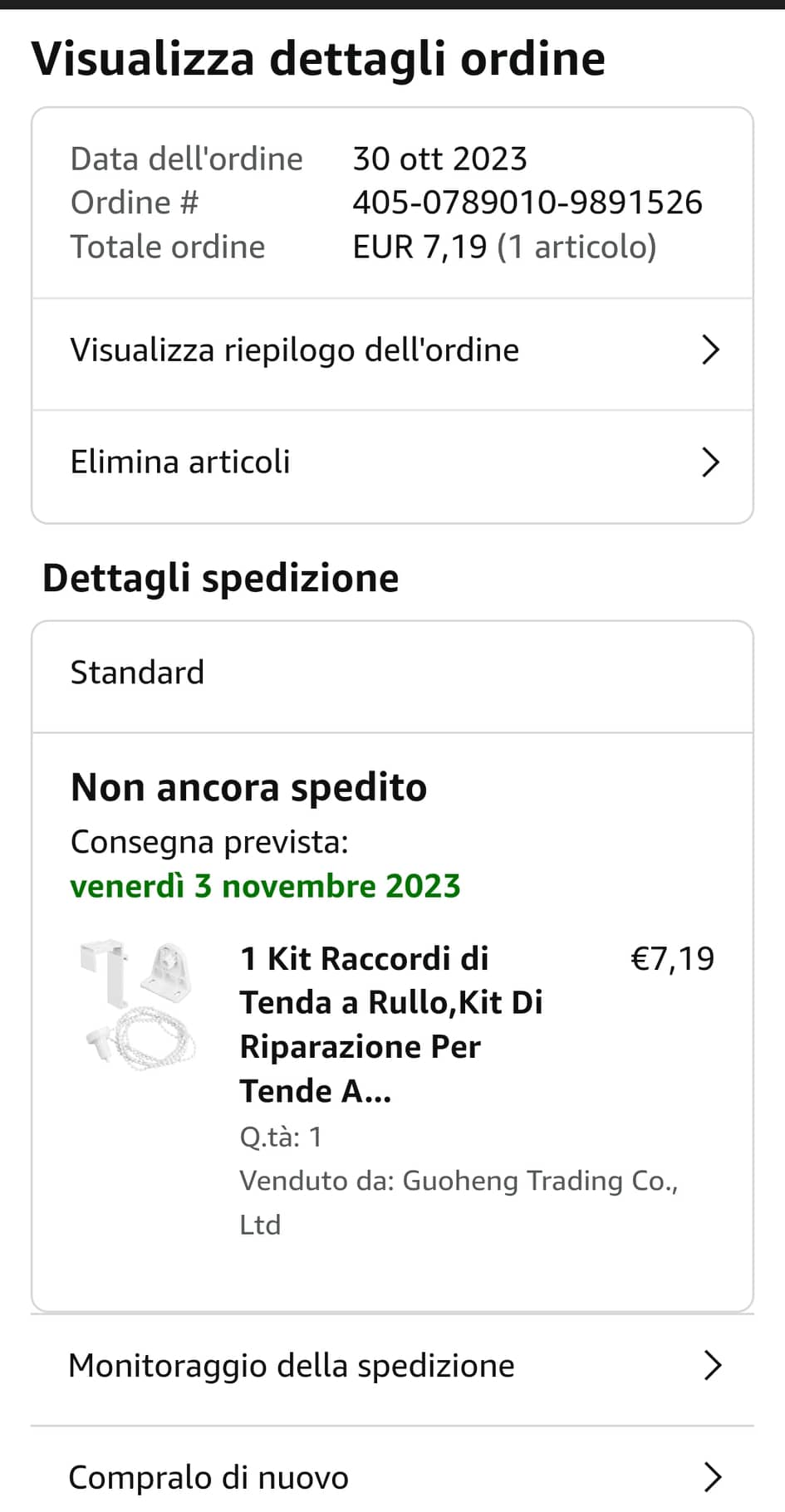Tap the order number 405-0789010-9891526
The image size is (785, 1512).
pyautogui.click(x=527, y=203)
